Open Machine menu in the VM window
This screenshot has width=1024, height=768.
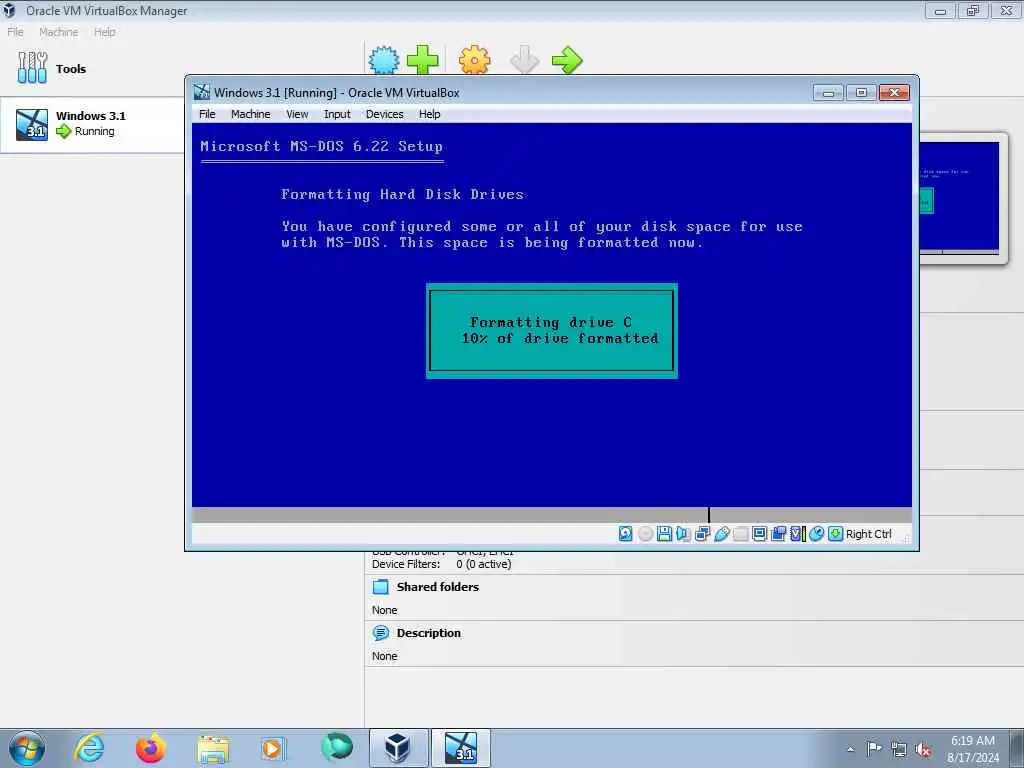pyautogui.click(x=250, y=114)
